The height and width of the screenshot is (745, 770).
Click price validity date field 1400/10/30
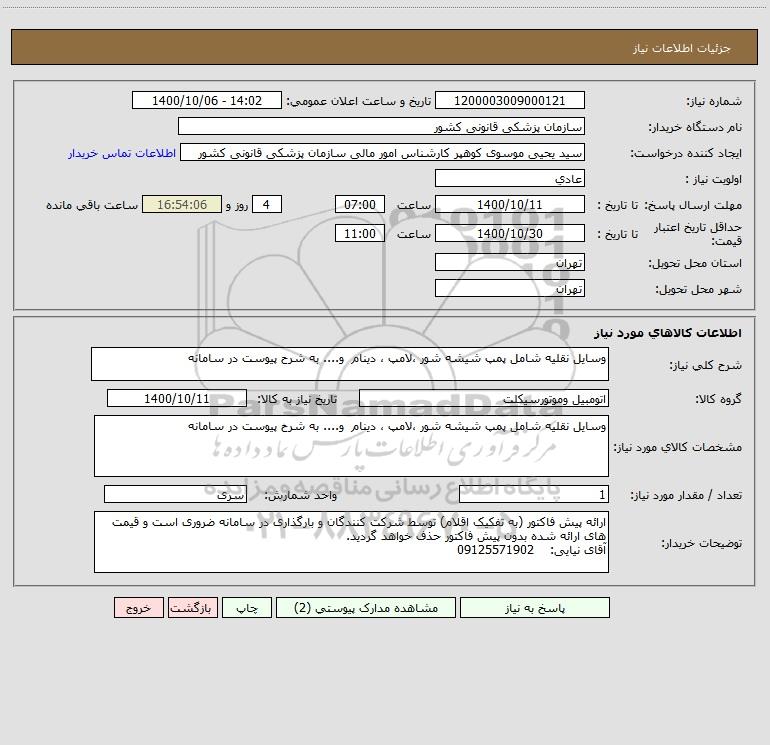click(510, 233)
